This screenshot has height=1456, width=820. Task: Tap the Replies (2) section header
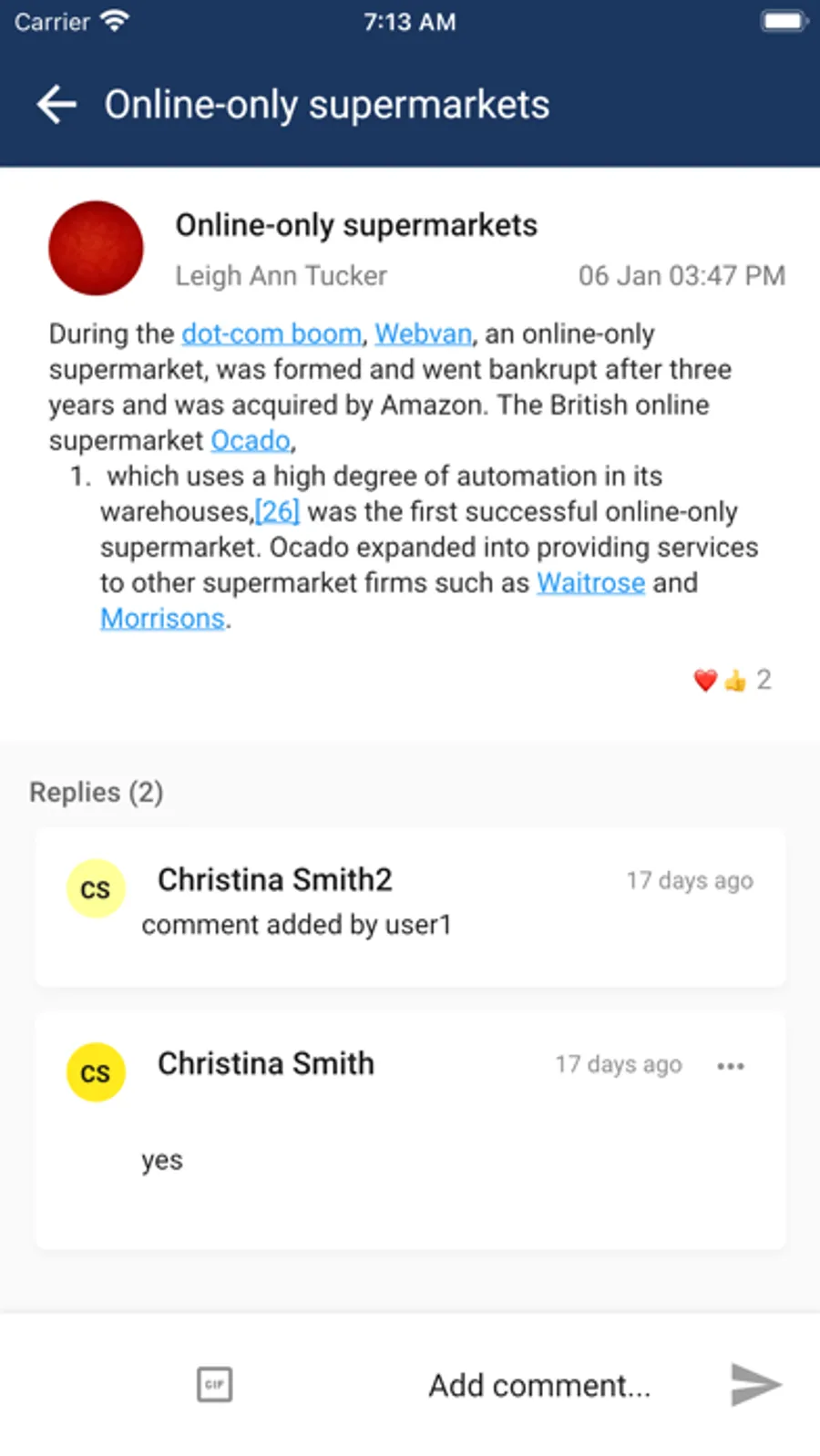96,792
